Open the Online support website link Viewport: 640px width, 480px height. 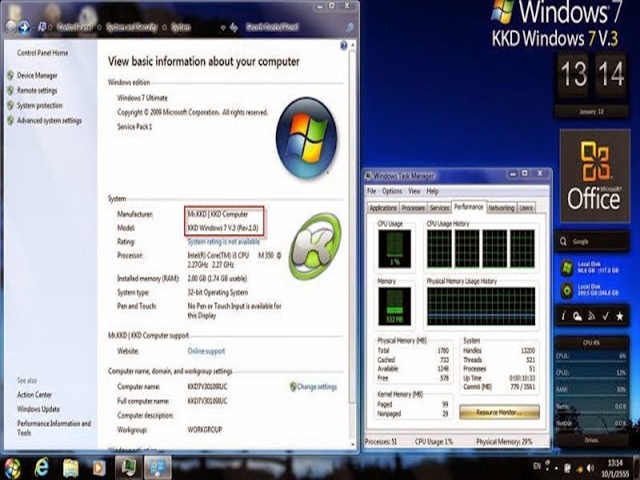coord(206,351)
